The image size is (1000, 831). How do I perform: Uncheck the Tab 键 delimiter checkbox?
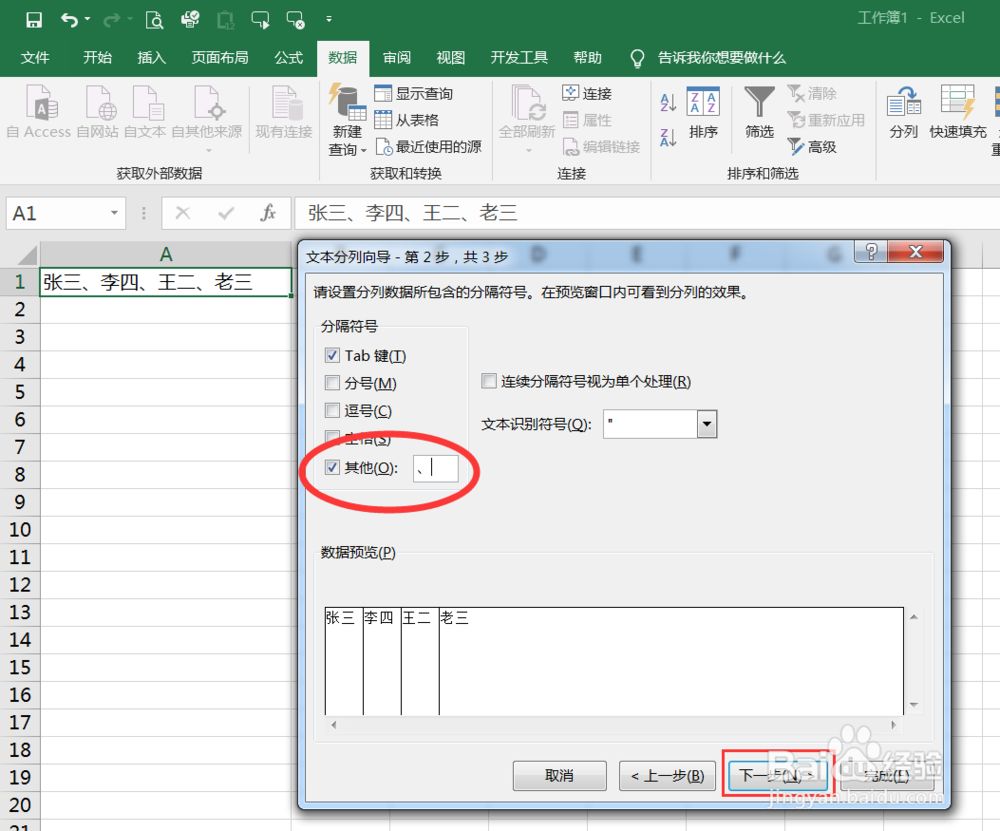pos(332,354)
